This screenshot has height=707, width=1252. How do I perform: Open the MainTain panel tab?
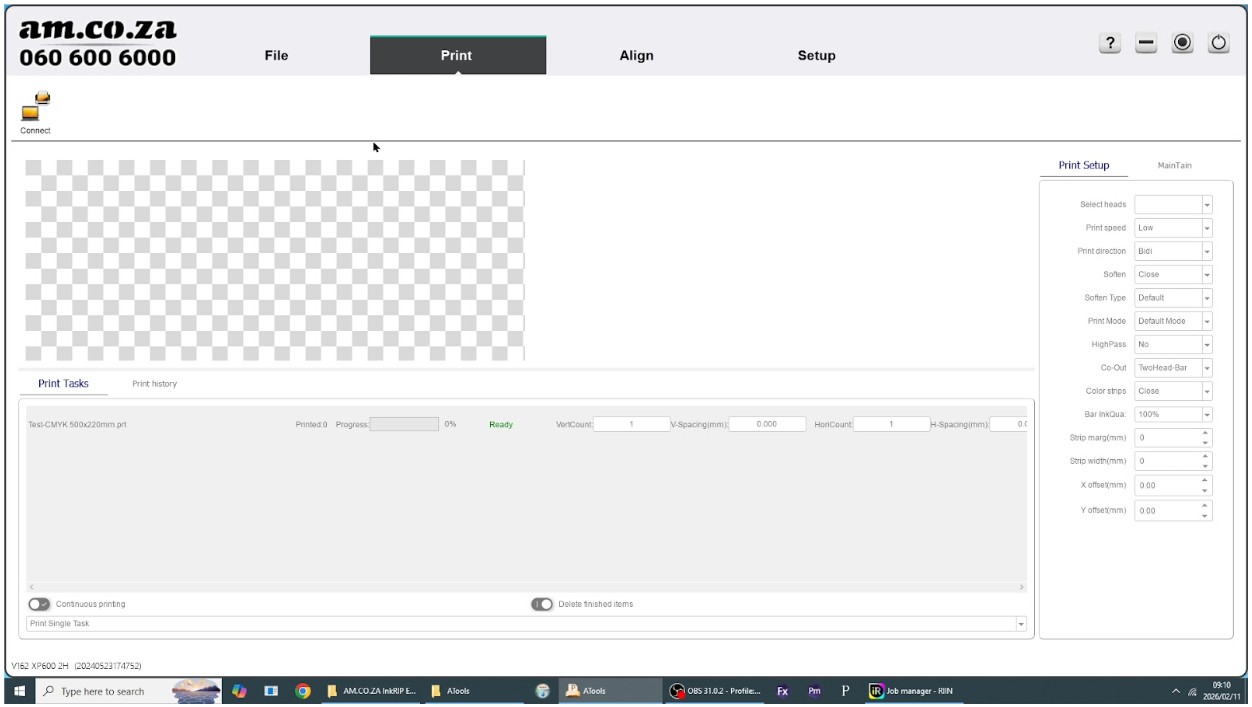click(1174, 166)
